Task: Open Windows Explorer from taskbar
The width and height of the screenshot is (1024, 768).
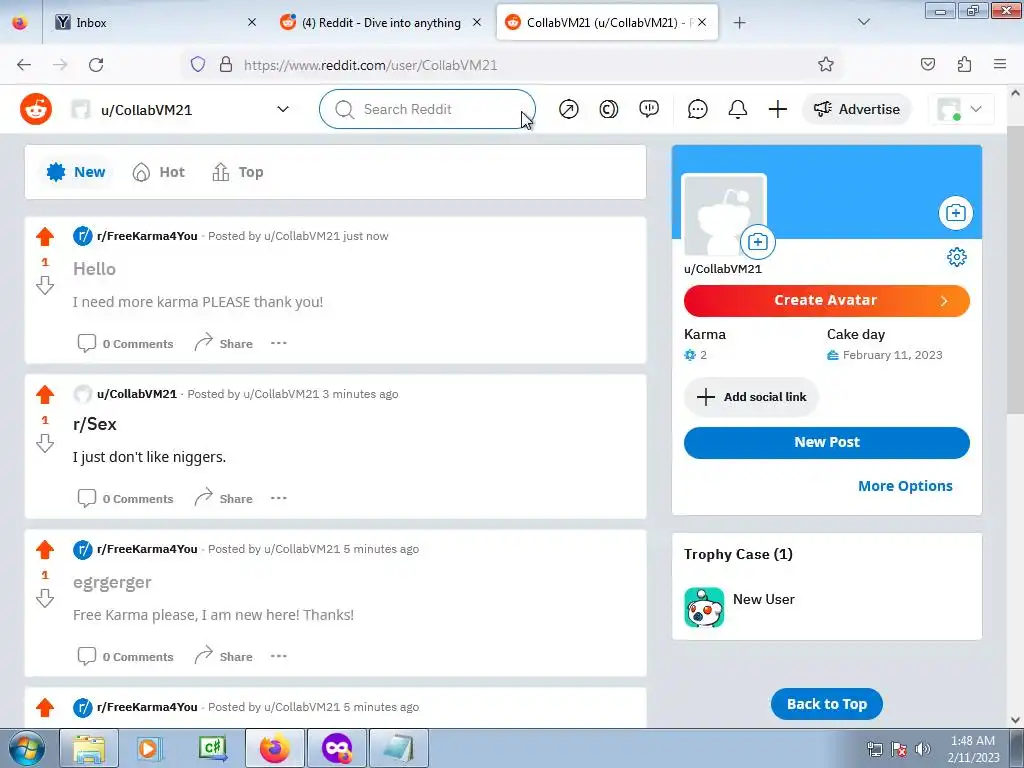Action: (x=89, y=748)
